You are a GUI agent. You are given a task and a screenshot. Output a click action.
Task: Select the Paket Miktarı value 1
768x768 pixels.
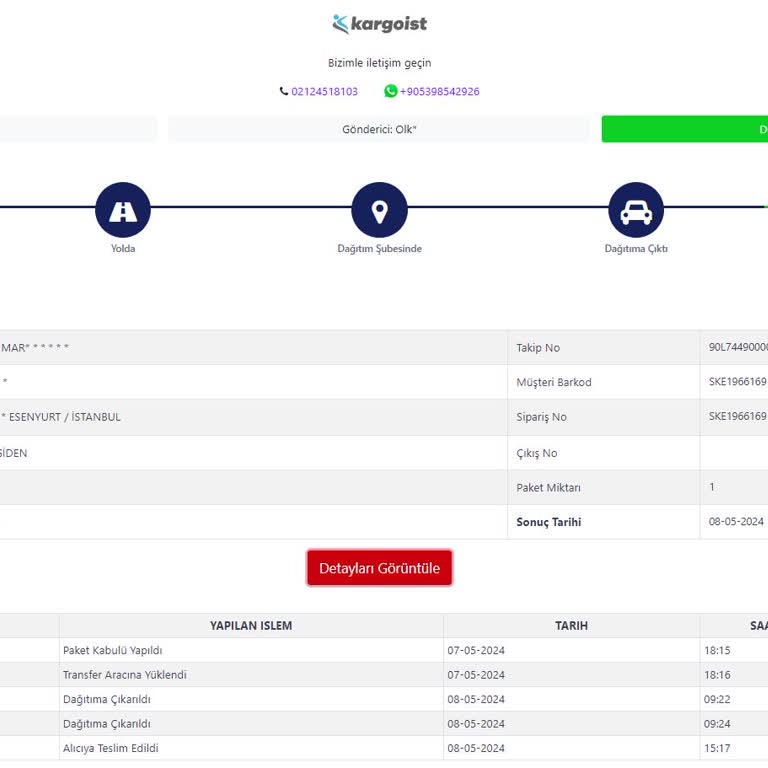tap(712, 487)
